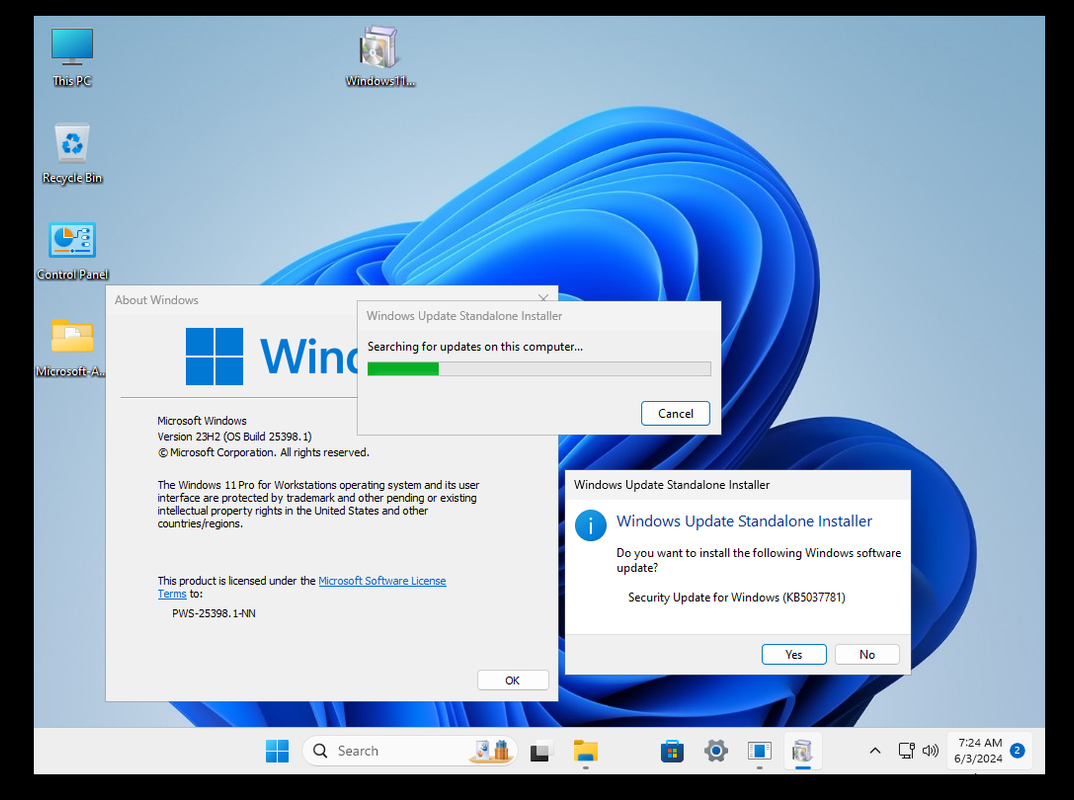1074x800 pixels.
Task: Click No to decline the update
Action: [867, 654]
